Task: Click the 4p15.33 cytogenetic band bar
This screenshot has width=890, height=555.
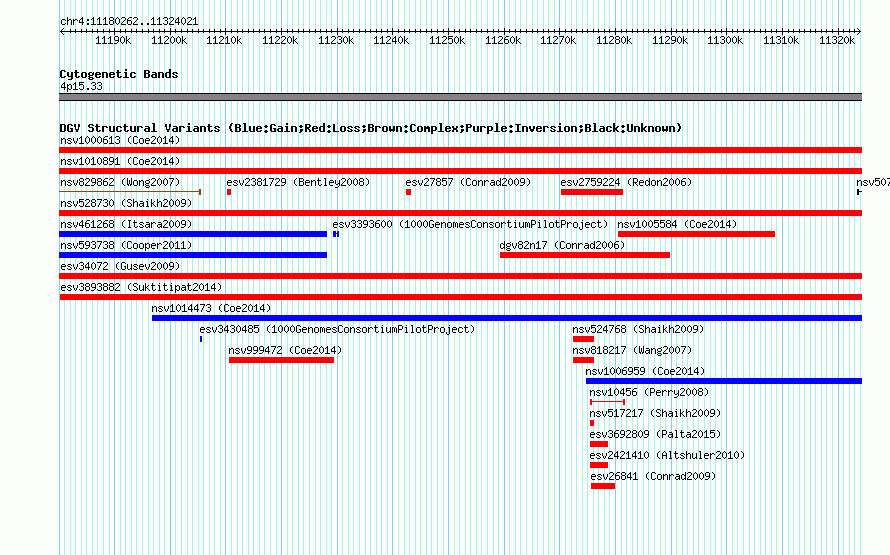Action: pyautogui.click(x=460, y=97)
